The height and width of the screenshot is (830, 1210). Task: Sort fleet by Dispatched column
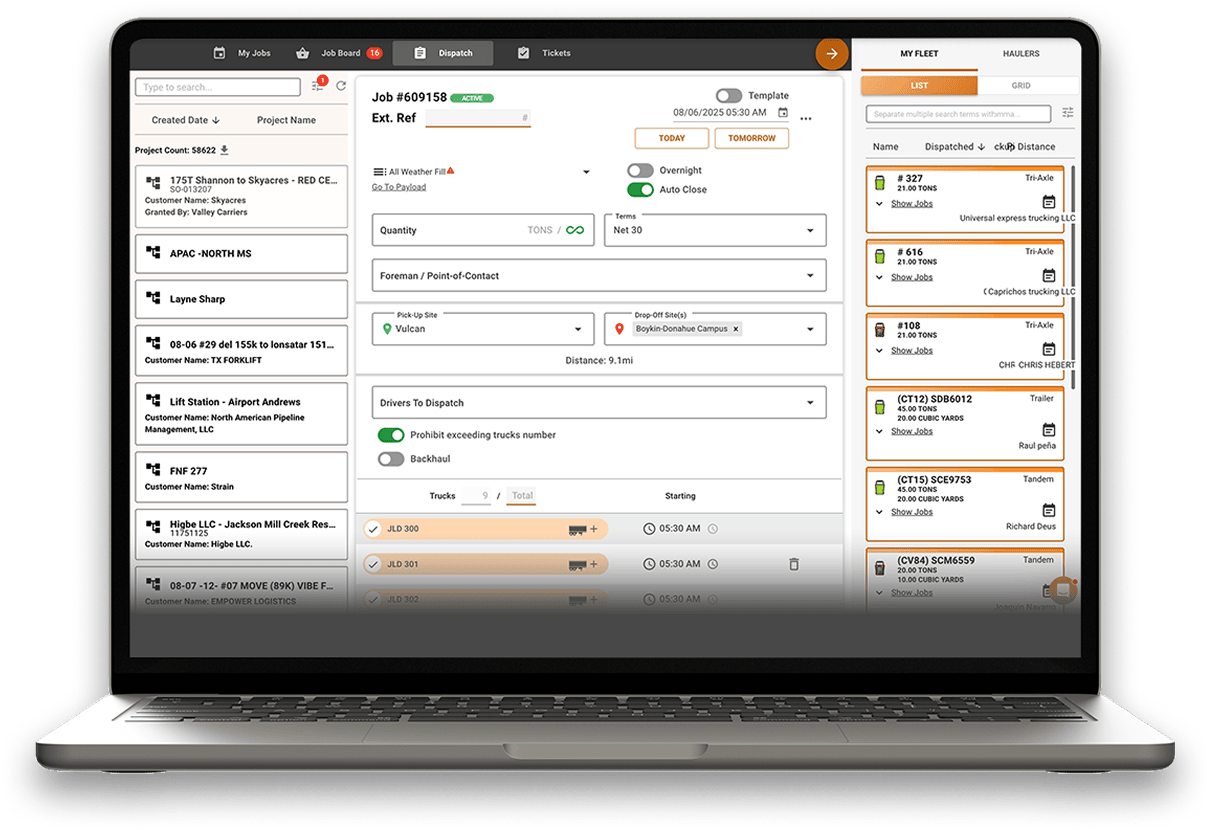coord(955,147)
